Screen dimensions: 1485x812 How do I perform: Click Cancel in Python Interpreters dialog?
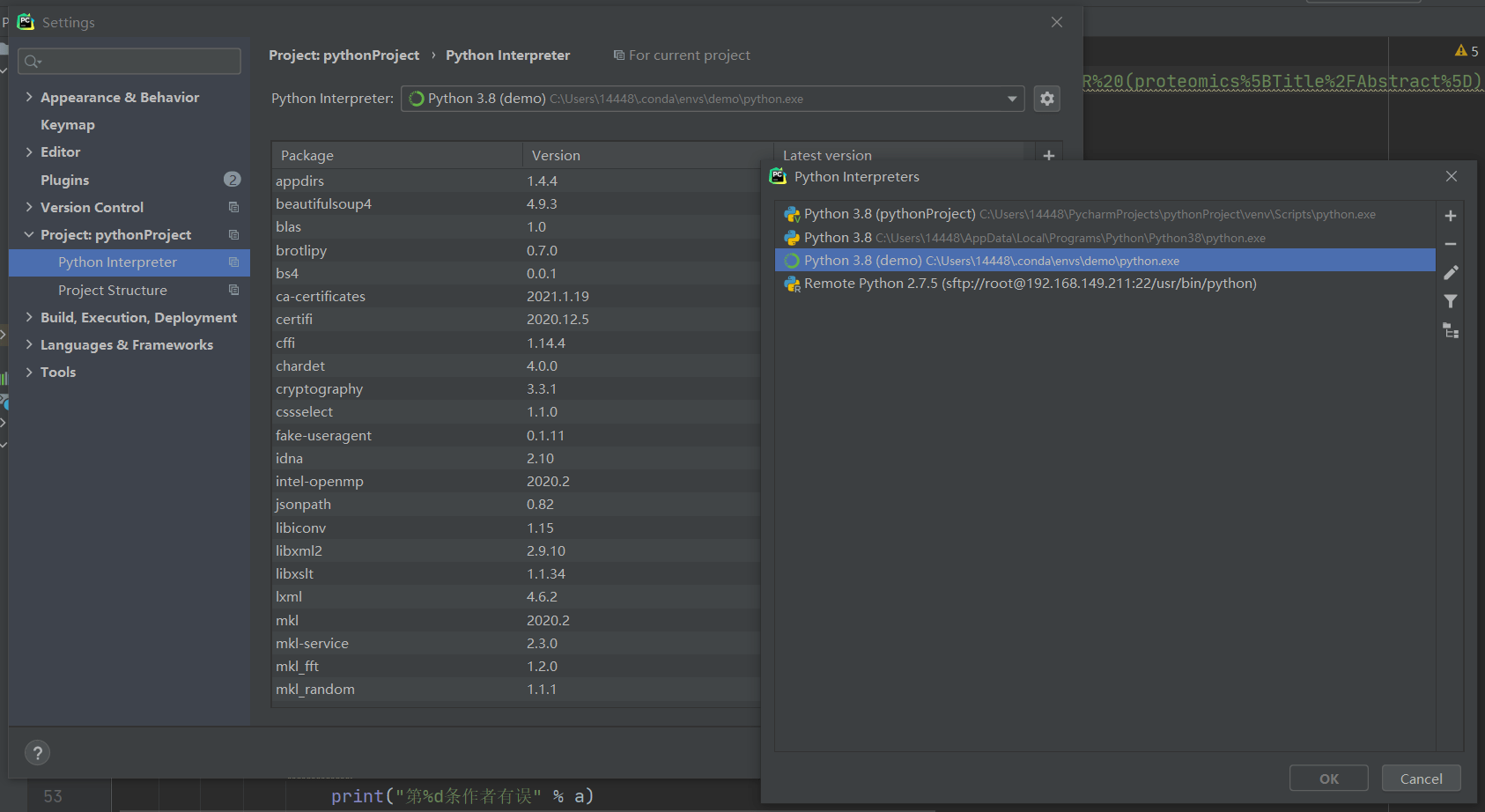tap(1421, 779)
